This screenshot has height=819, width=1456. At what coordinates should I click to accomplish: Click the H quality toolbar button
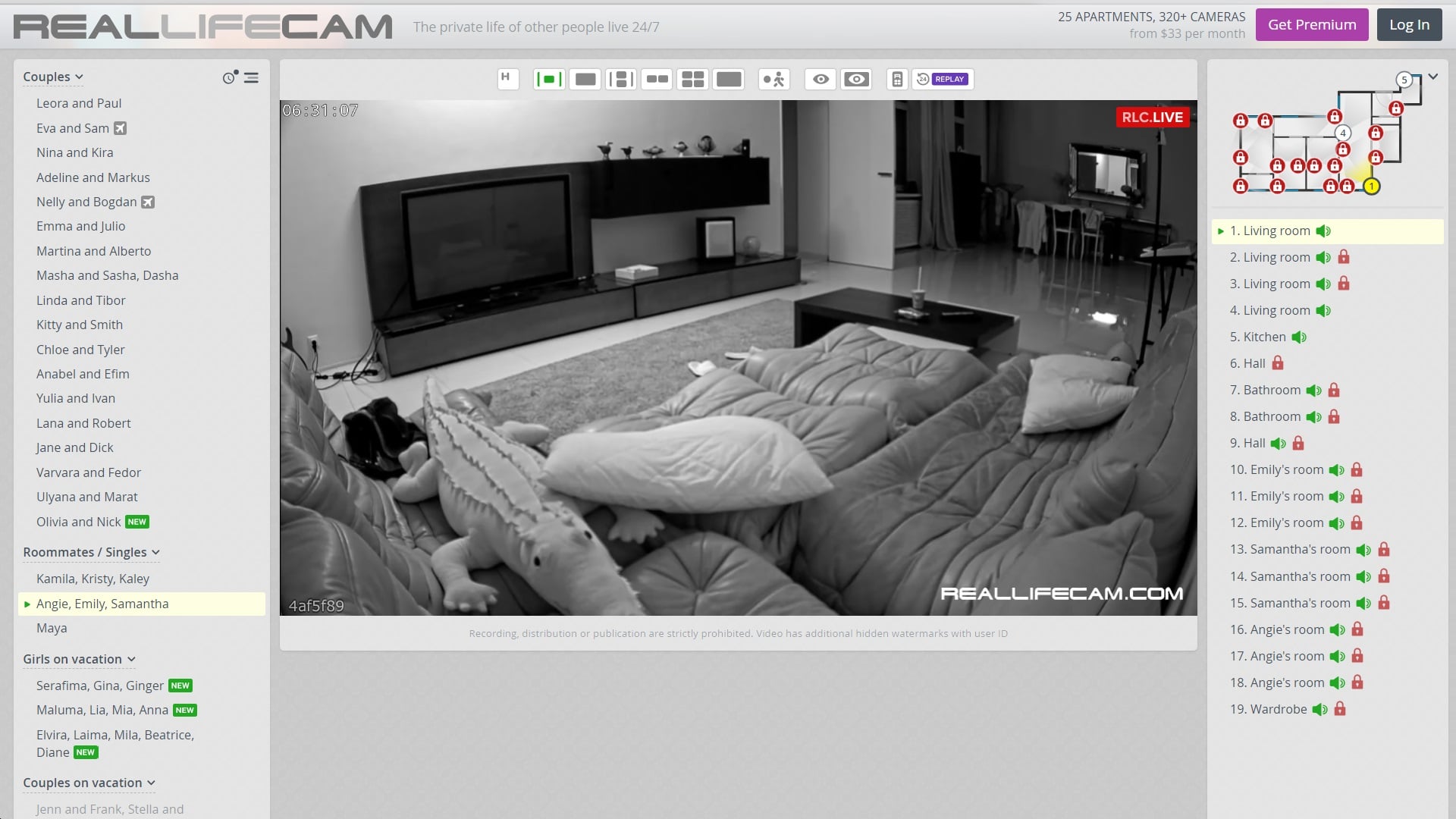pyautogui.click(x=507, y=79)
